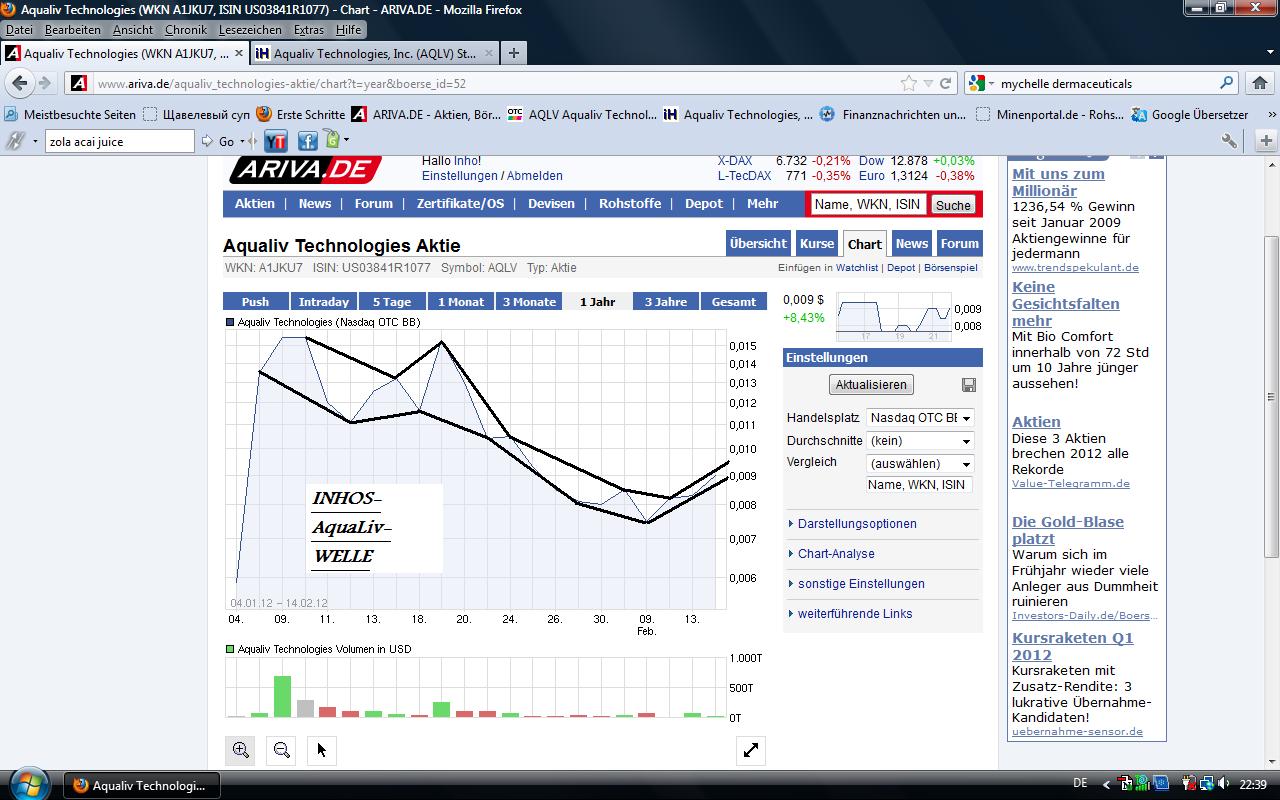Click the diskette save icon in Einstellungen panel
Screen dimensions: 1280x800
coord(967,384)
